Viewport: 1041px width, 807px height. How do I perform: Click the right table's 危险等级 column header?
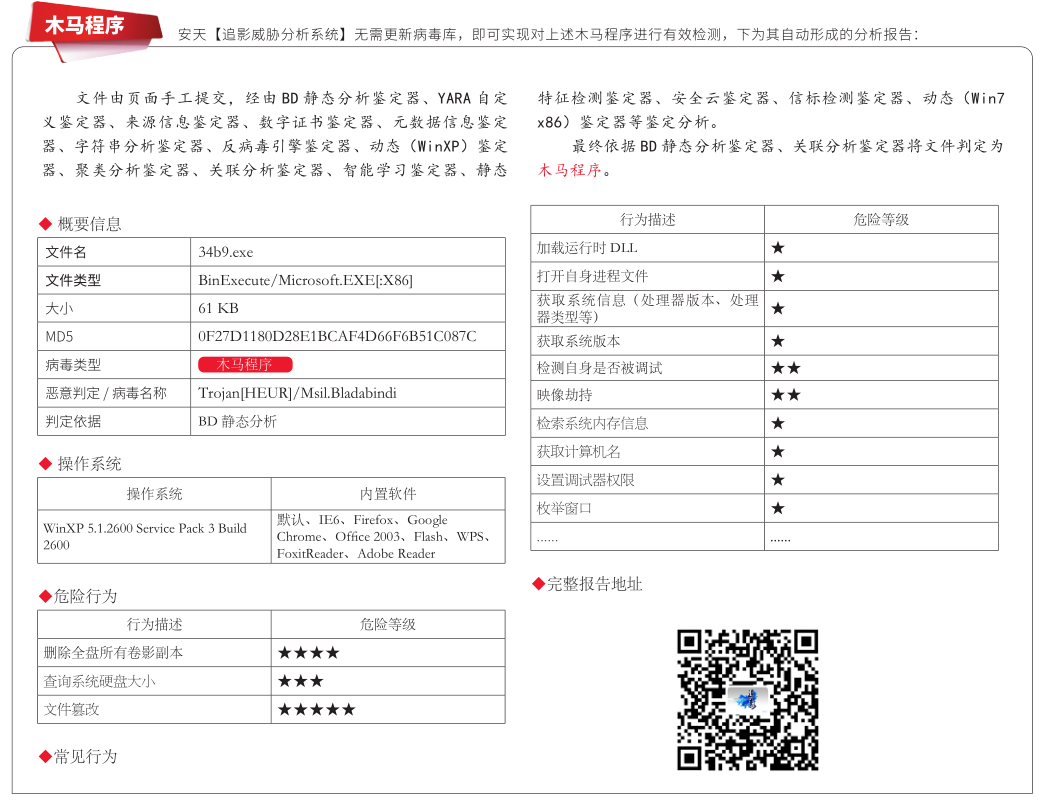pyautogui.click(x=881, y=220)
